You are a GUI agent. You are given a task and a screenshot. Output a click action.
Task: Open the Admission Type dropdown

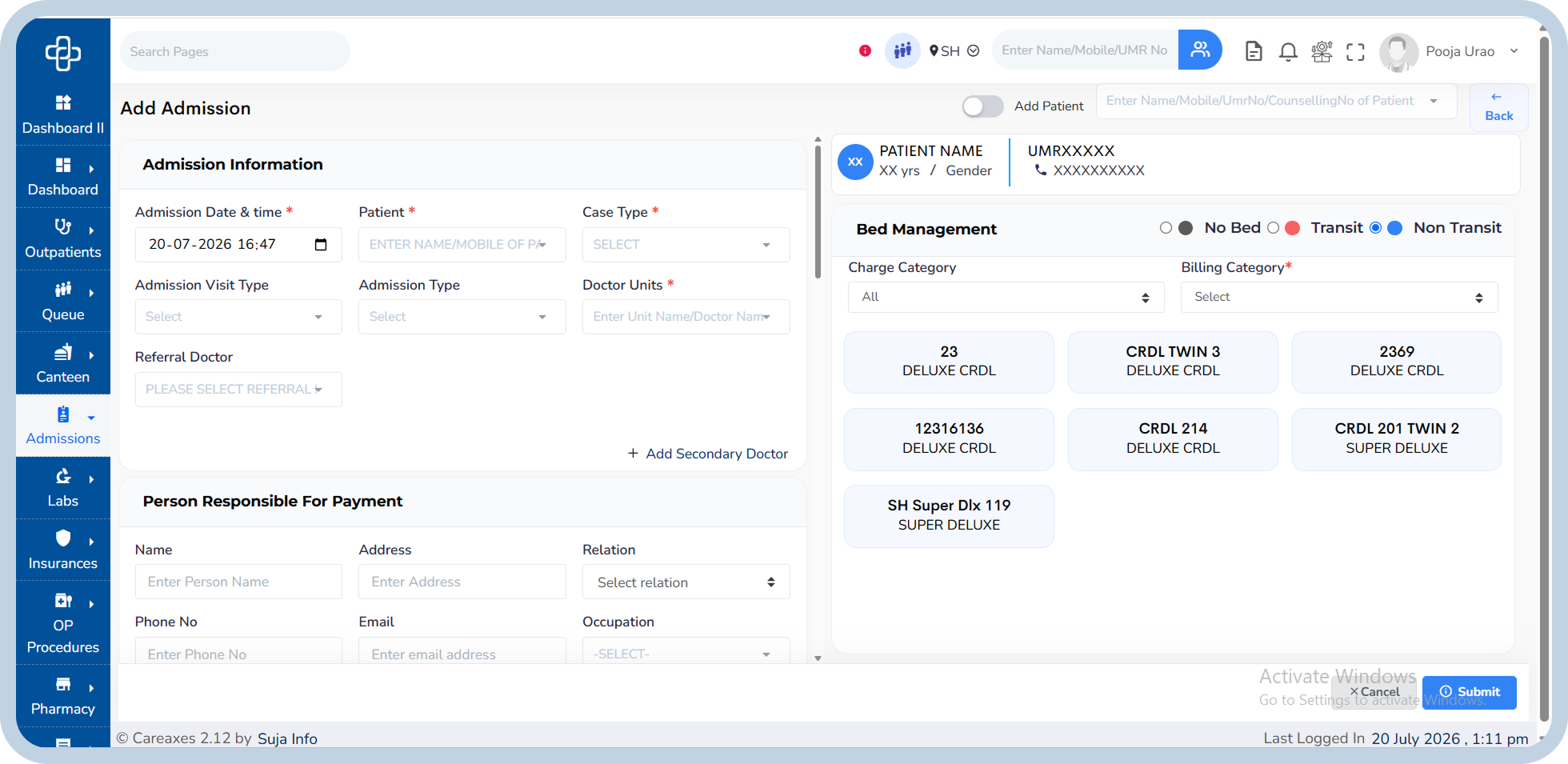[x=462, y=317]
